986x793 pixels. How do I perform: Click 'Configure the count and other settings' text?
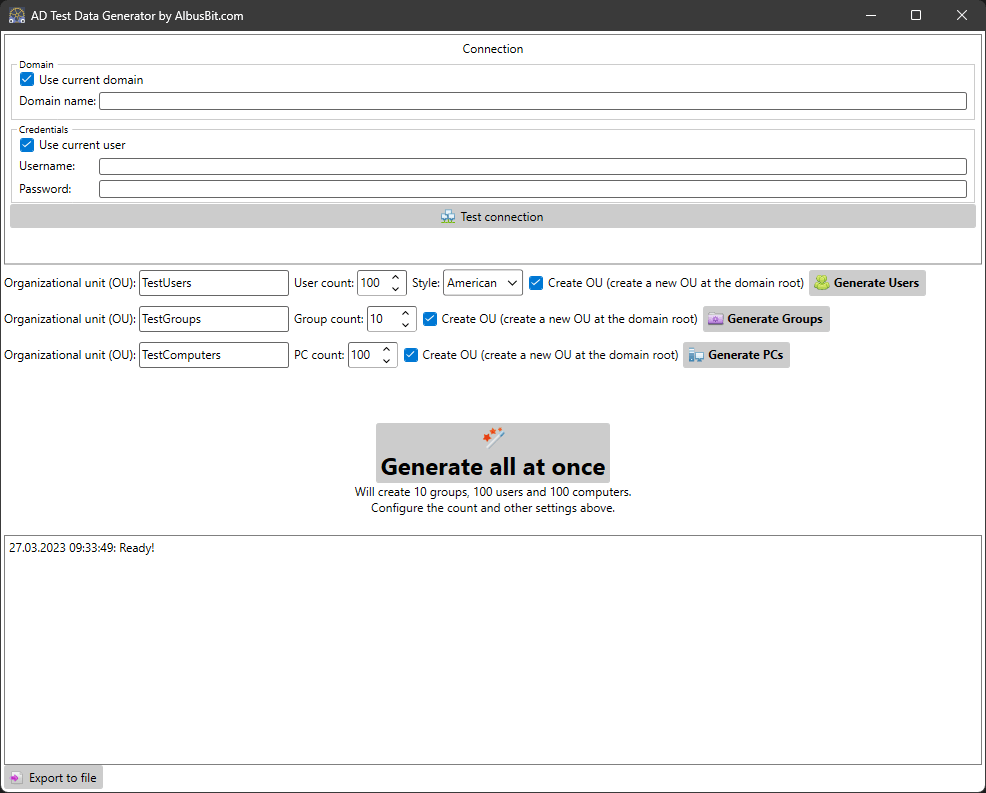click(493, 508)
